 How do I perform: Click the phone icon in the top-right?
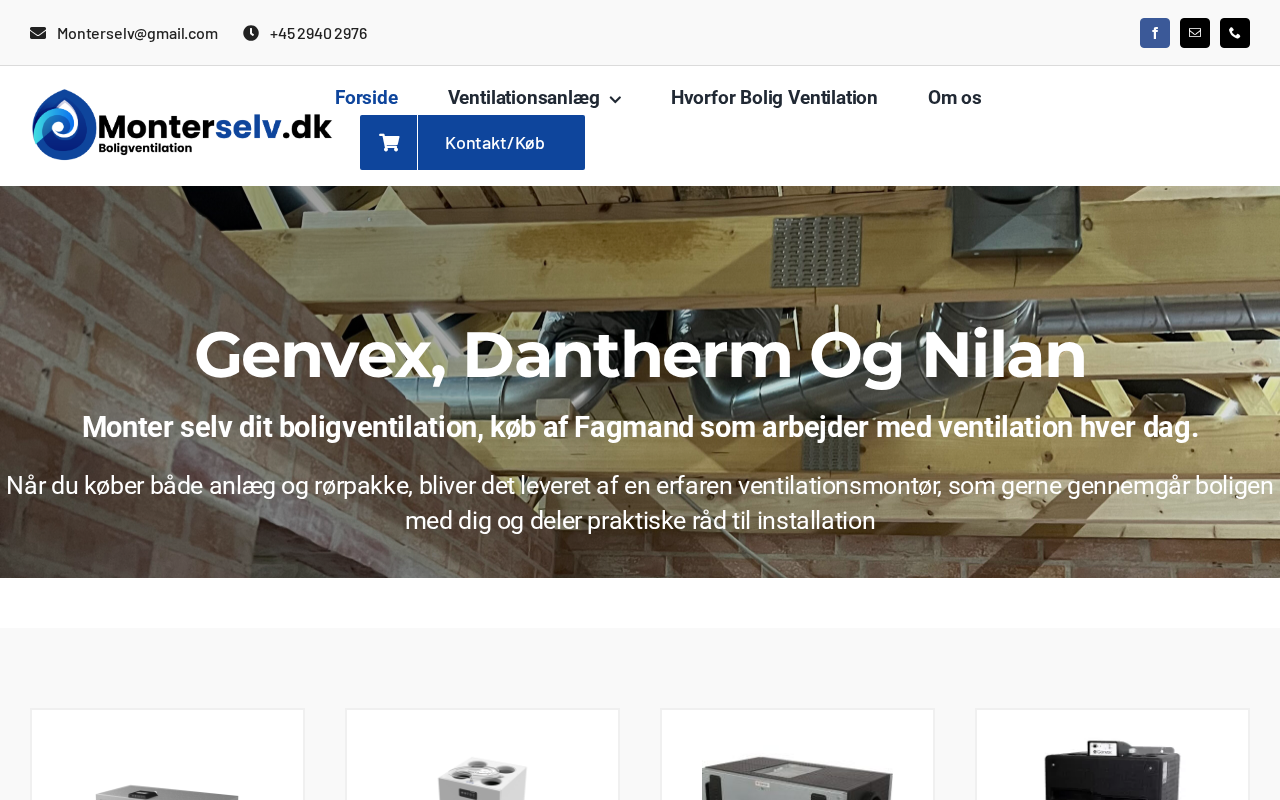1235,33
